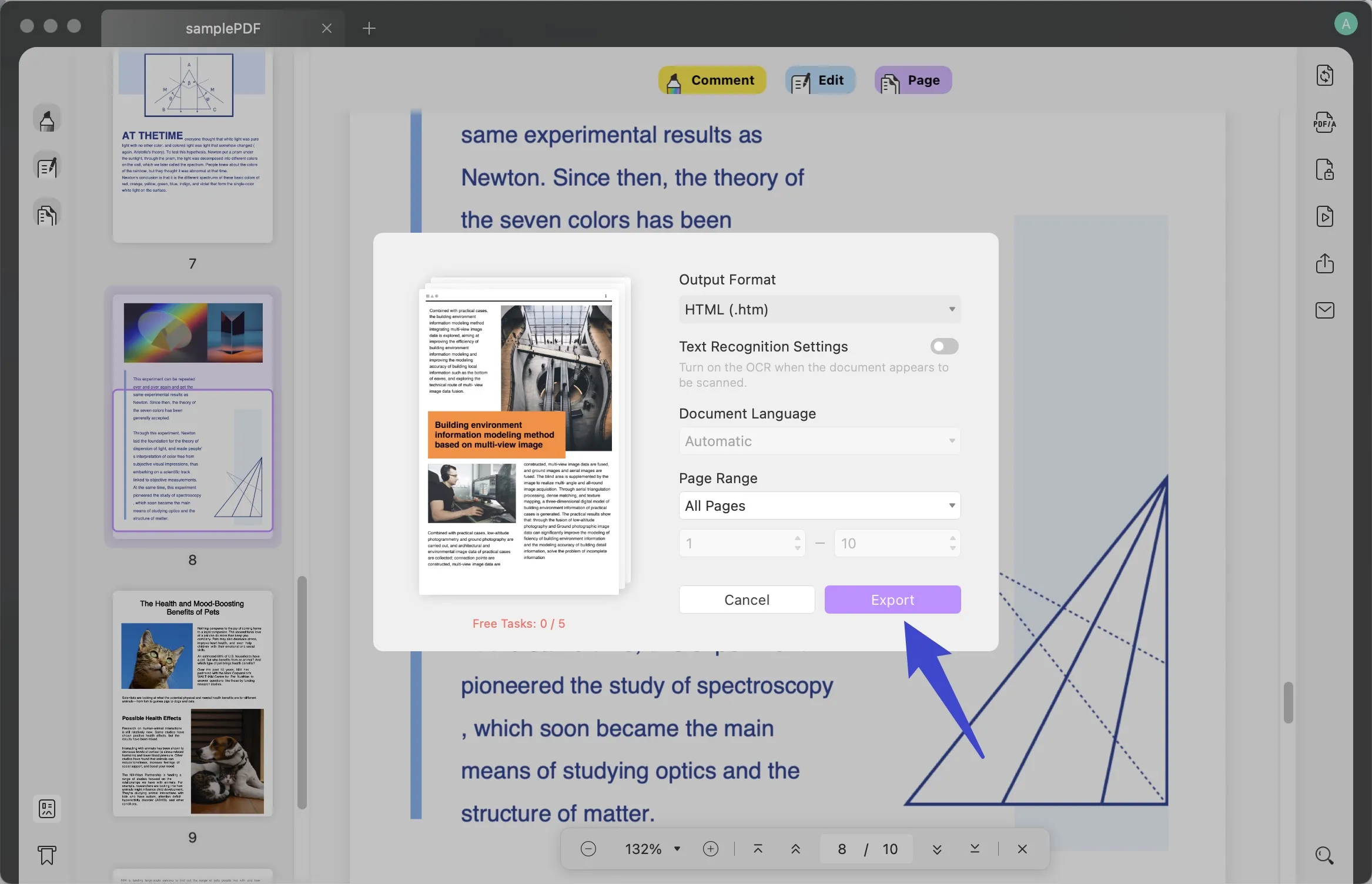
Task: Open the Output Format HTML dropdown
Action: (819, 310)
